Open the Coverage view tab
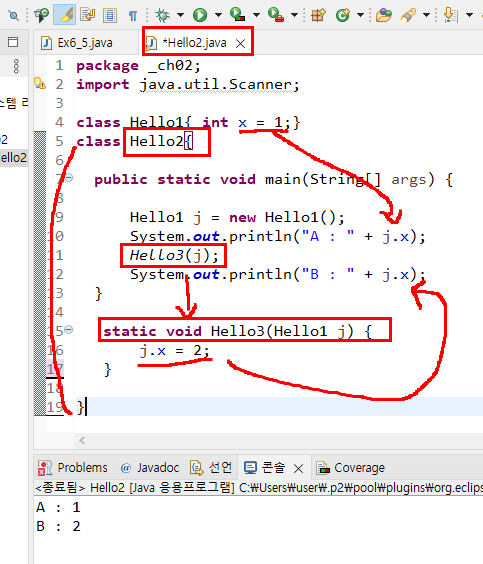The height and width of the screenshot is (564, 483). tap(351, 468)
